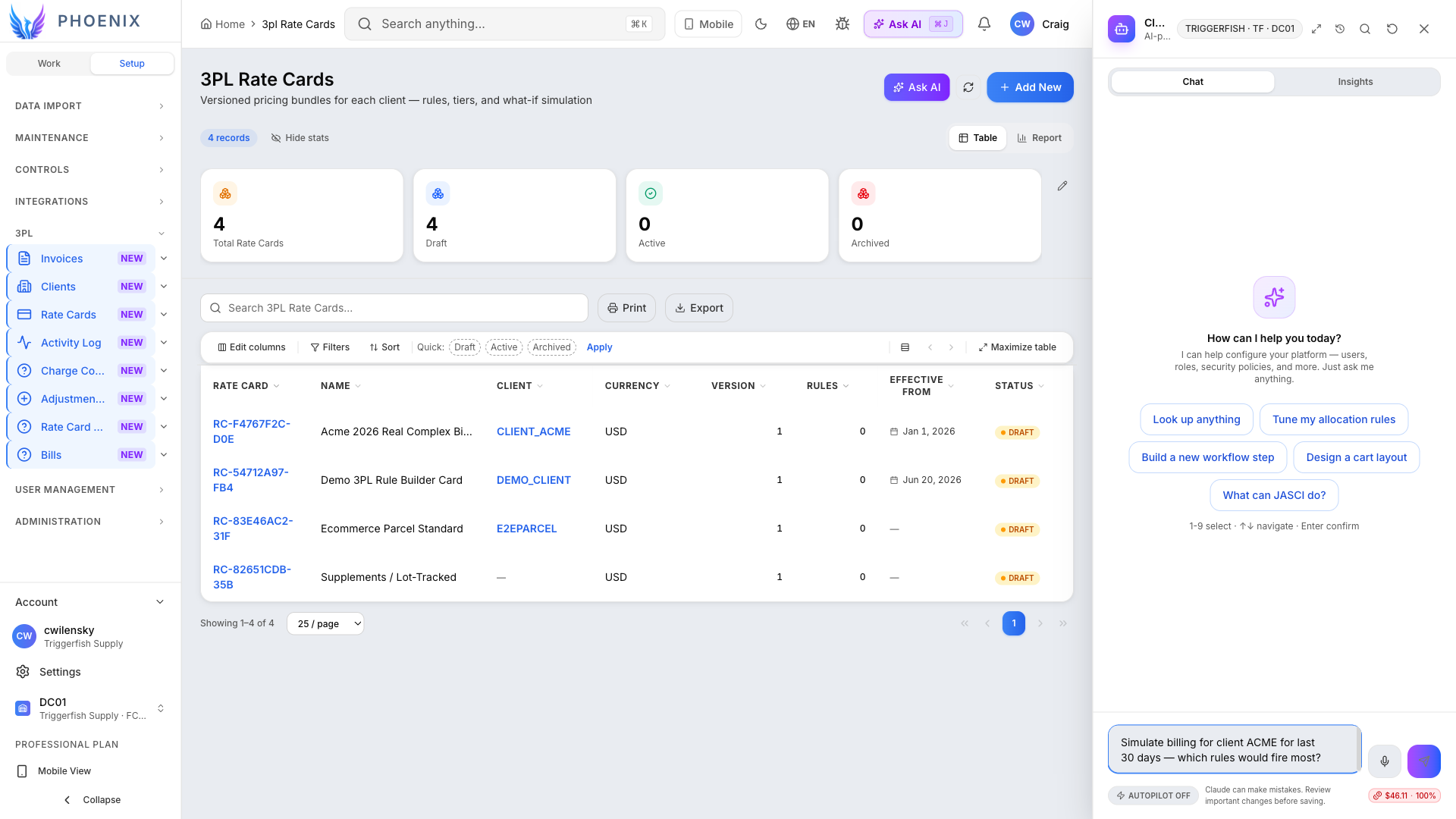Toggle the Draft quick filter
The width and height of the screenshot is (1456, 819).
pyautogui.click(x=464, y=347)
